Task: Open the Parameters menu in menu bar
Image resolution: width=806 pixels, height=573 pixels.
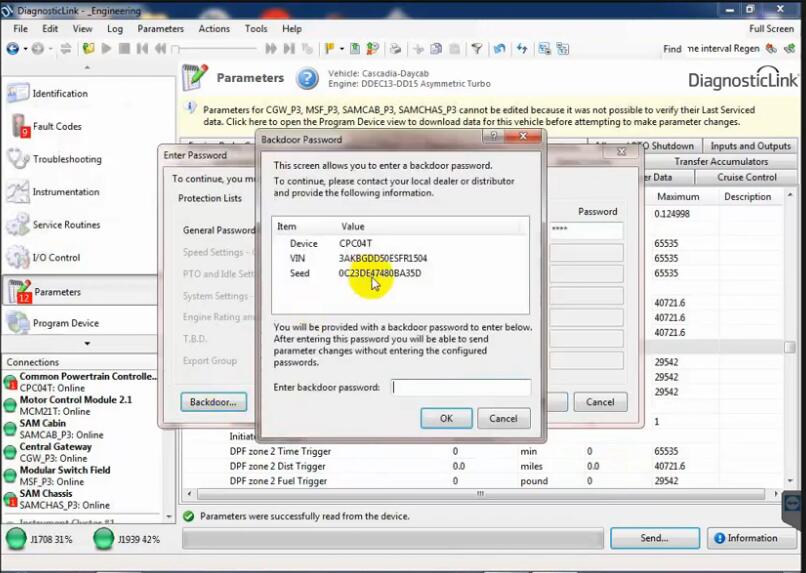Action: click(x=160, y=29)
